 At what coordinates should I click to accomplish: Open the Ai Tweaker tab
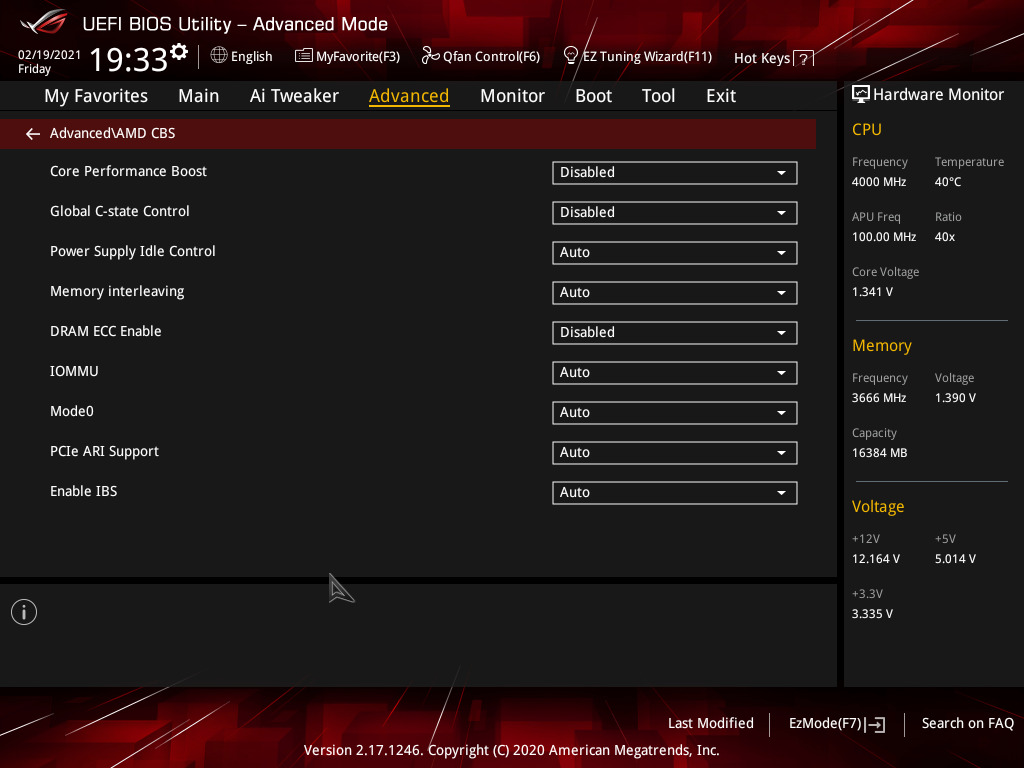(x=294, y=96)
